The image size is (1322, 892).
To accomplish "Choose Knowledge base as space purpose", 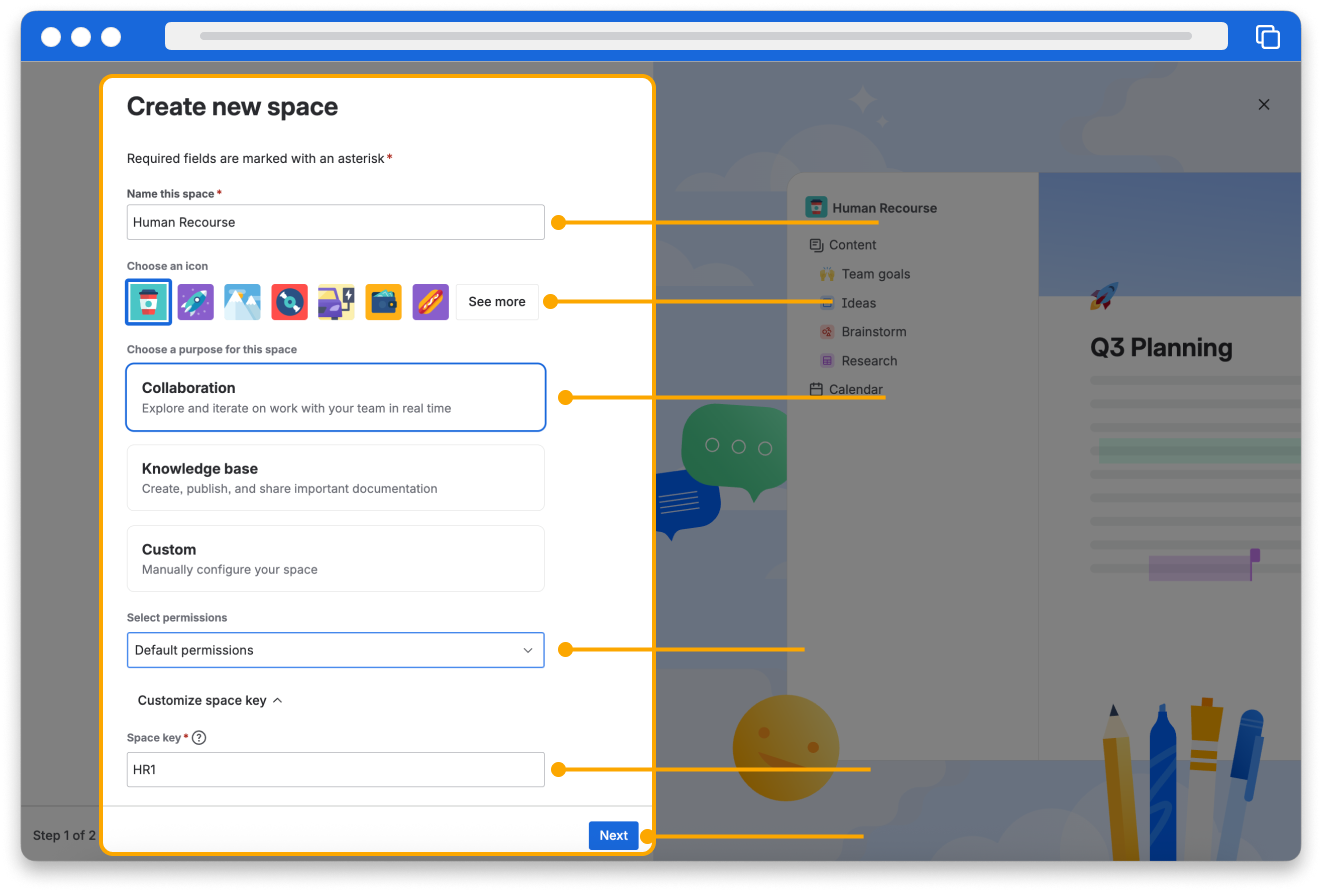I will click(x=335, y=478).
